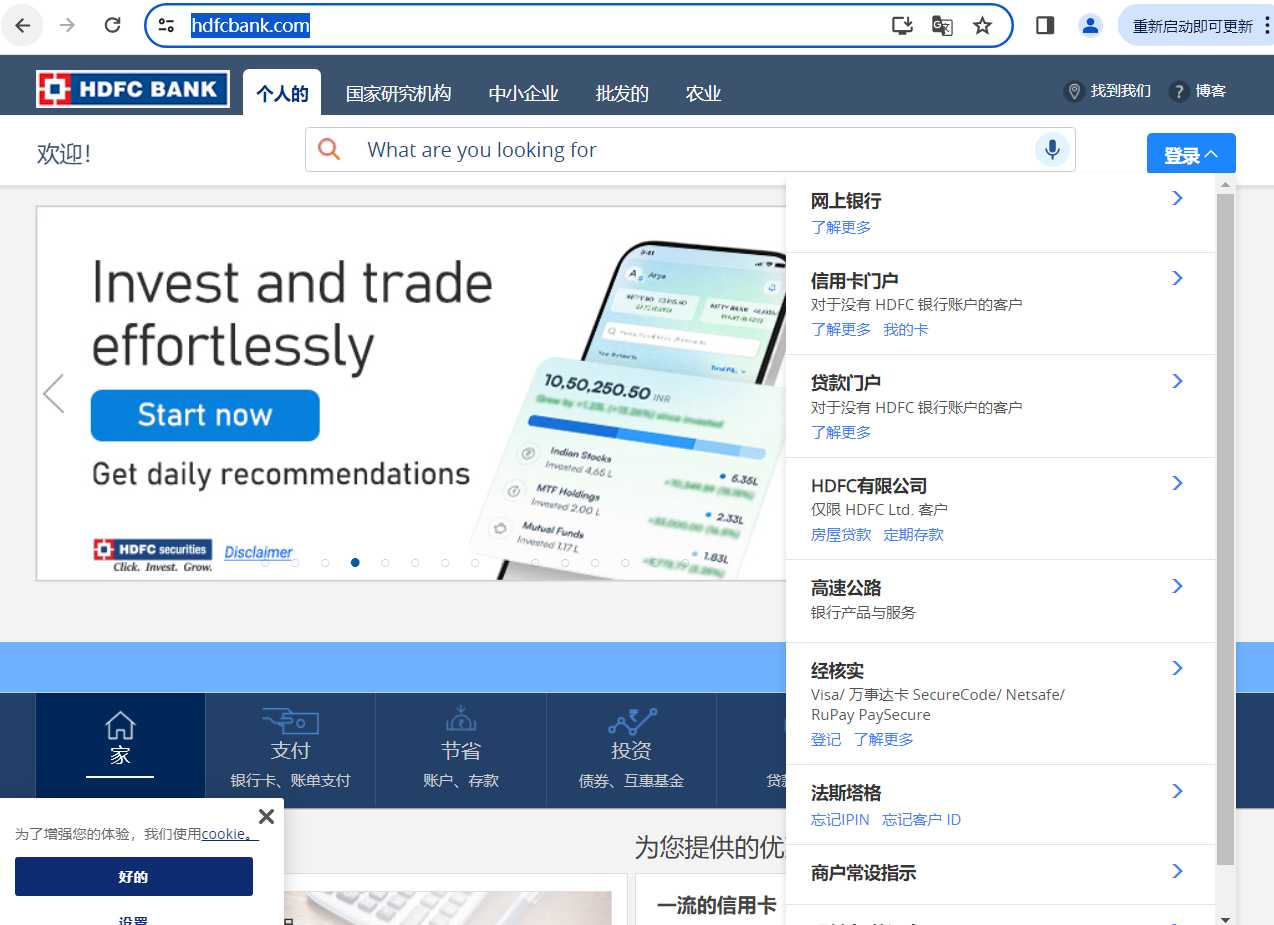Expand 贷款门户 chevron arrow

pyautogui.click(x=1178, y=381)
